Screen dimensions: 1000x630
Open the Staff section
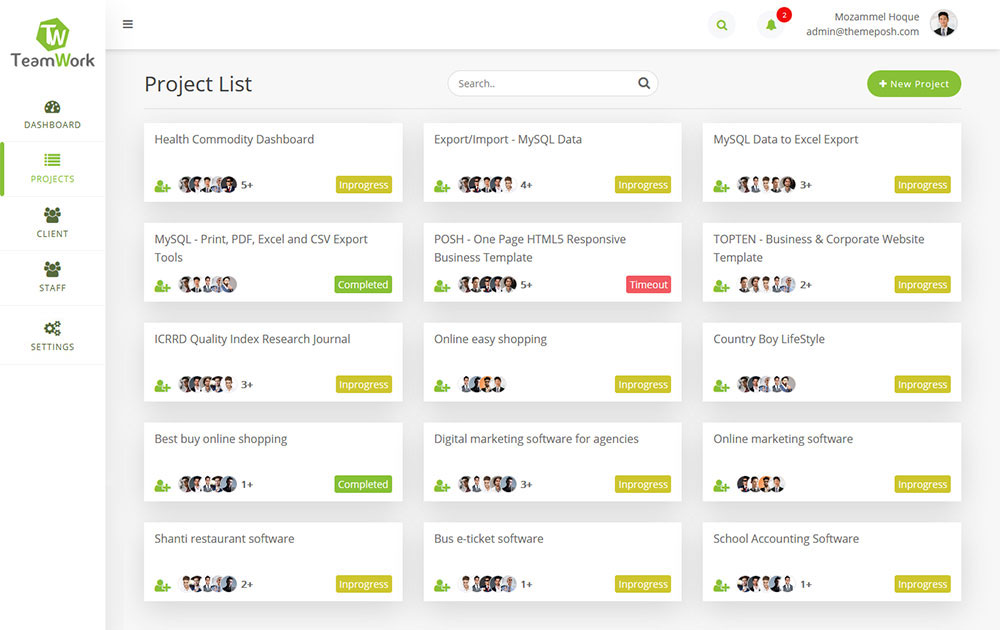(52, 276)
